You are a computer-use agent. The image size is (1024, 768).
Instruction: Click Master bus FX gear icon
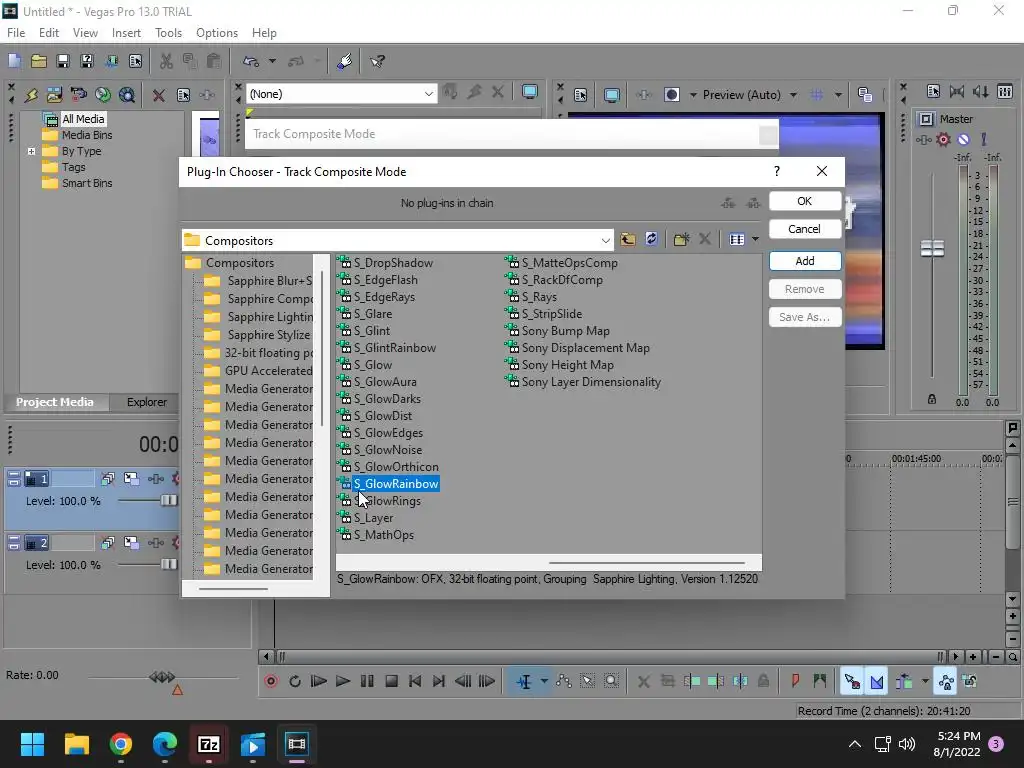pos(943,139)
